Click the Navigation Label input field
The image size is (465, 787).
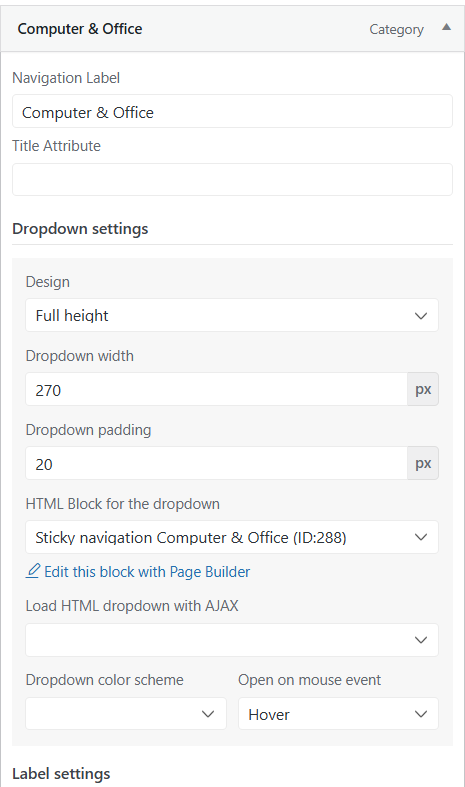[x=232, y=111]
